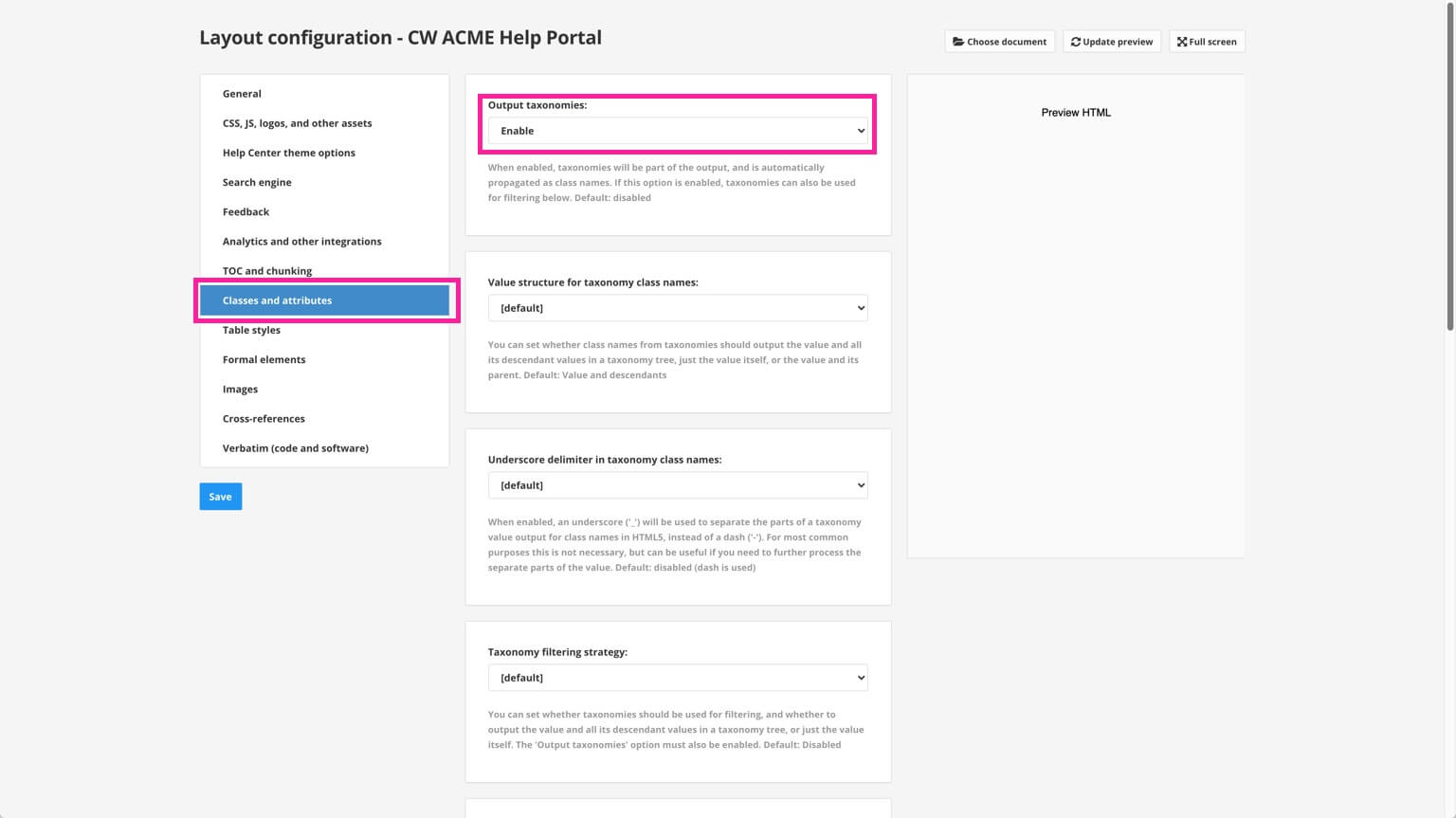The width and height of the screenshot is (1456, 818).
Task: Click the refresh icon on Update preview
Action: (1076, 41)
